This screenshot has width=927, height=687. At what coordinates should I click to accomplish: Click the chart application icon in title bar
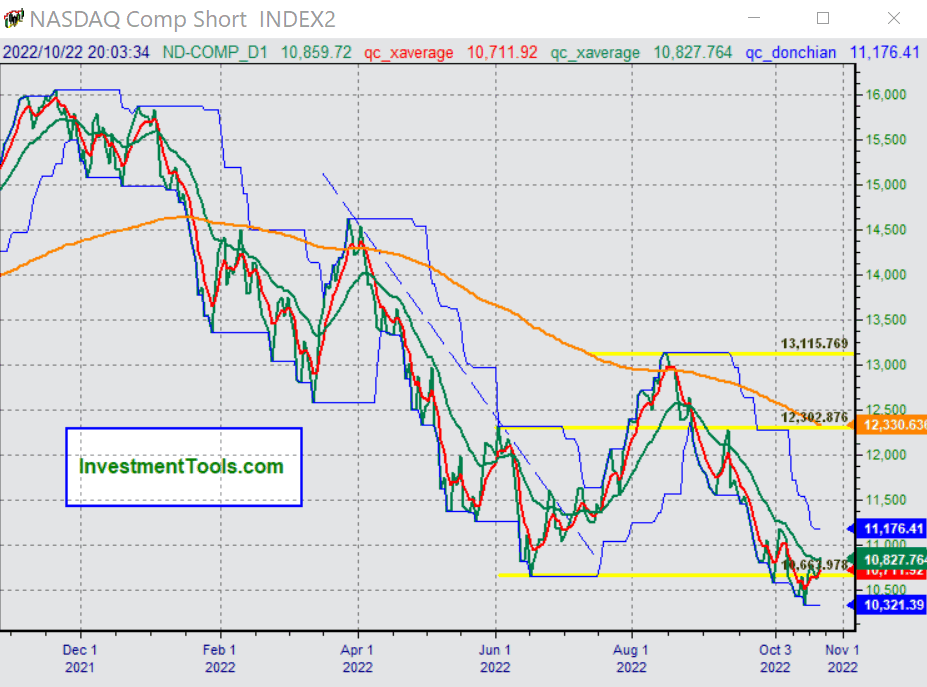tap(13, 19)
